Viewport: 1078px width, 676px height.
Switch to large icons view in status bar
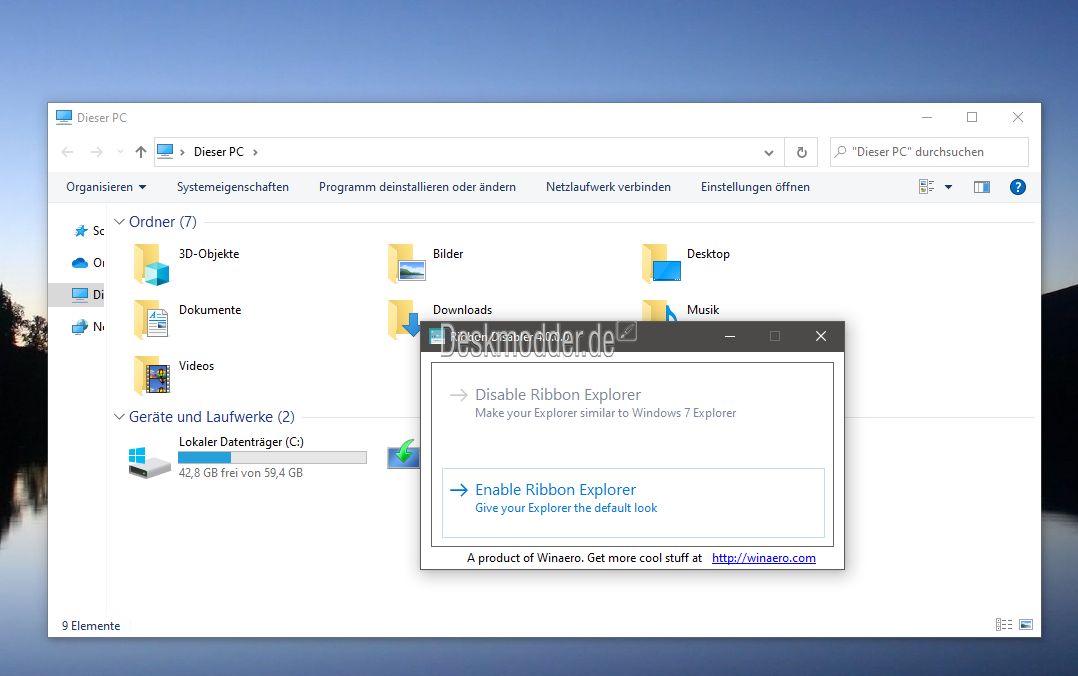click(1025, 625)
